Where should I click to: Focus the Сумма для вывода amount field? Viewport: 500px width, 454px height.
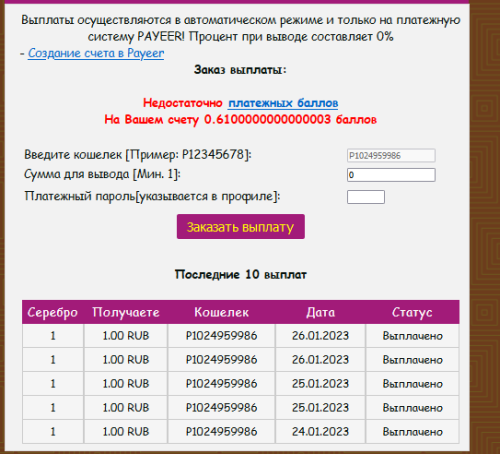point(391,175)
